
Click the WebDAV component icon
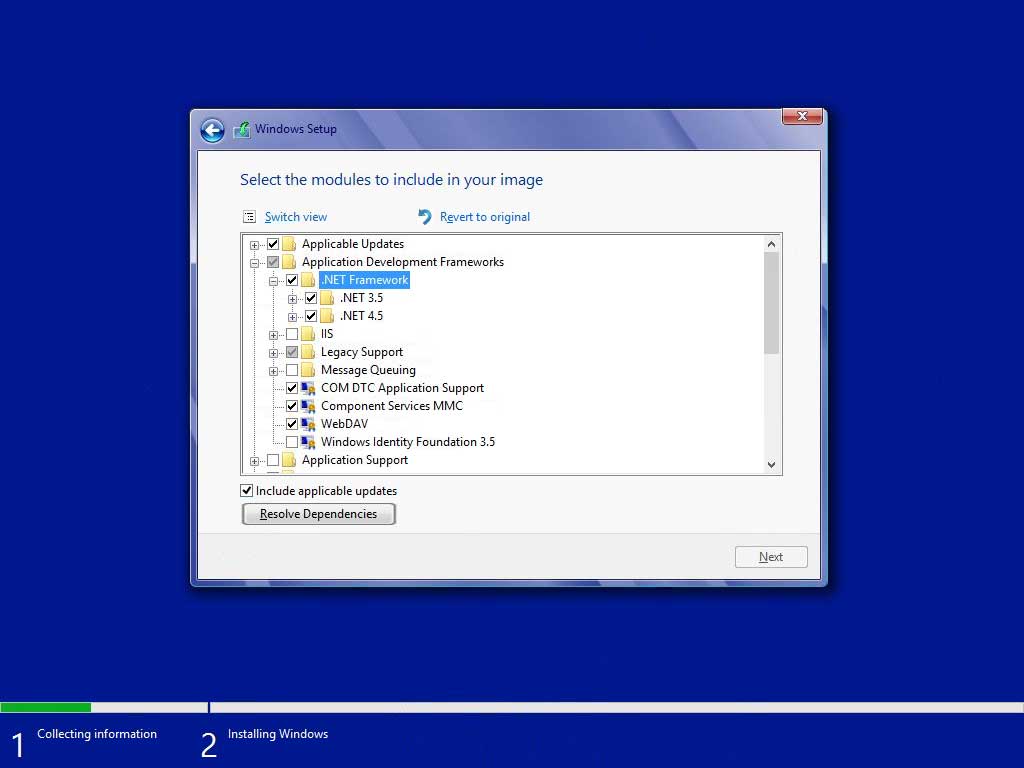[308, 424]
